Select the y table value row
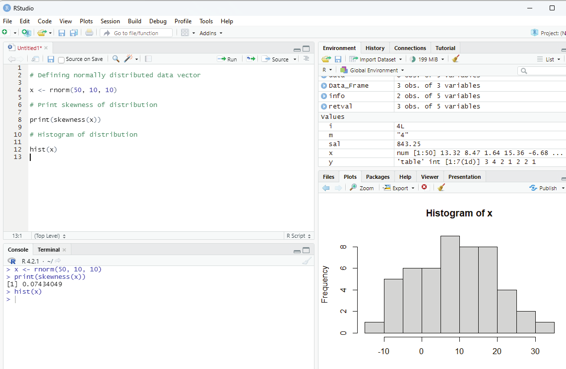Screen dimensions: 566x369 point(442,162)
